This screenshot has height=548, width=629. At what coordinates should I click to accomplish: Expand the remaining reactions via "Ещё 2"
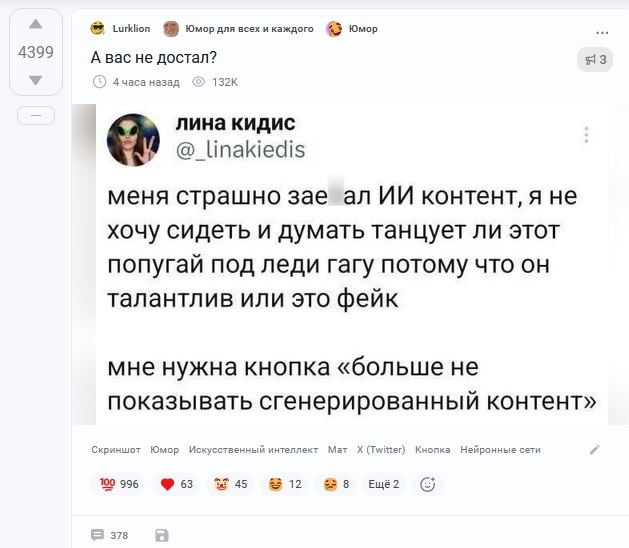tap(383, 485)
